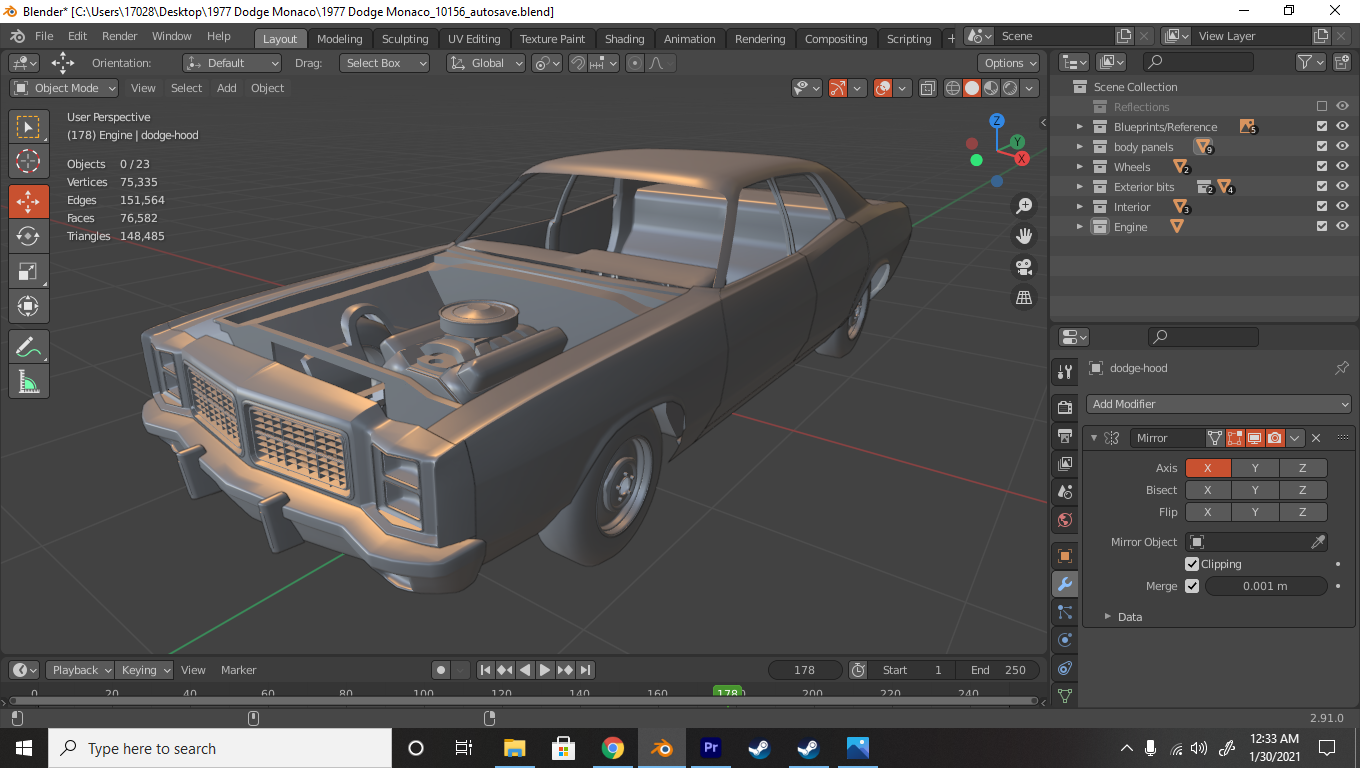Open Premiere Pro from taskbar
The height and width of the screenshot is (768, 1360).
pyautogui.click(x=711, y=748)
